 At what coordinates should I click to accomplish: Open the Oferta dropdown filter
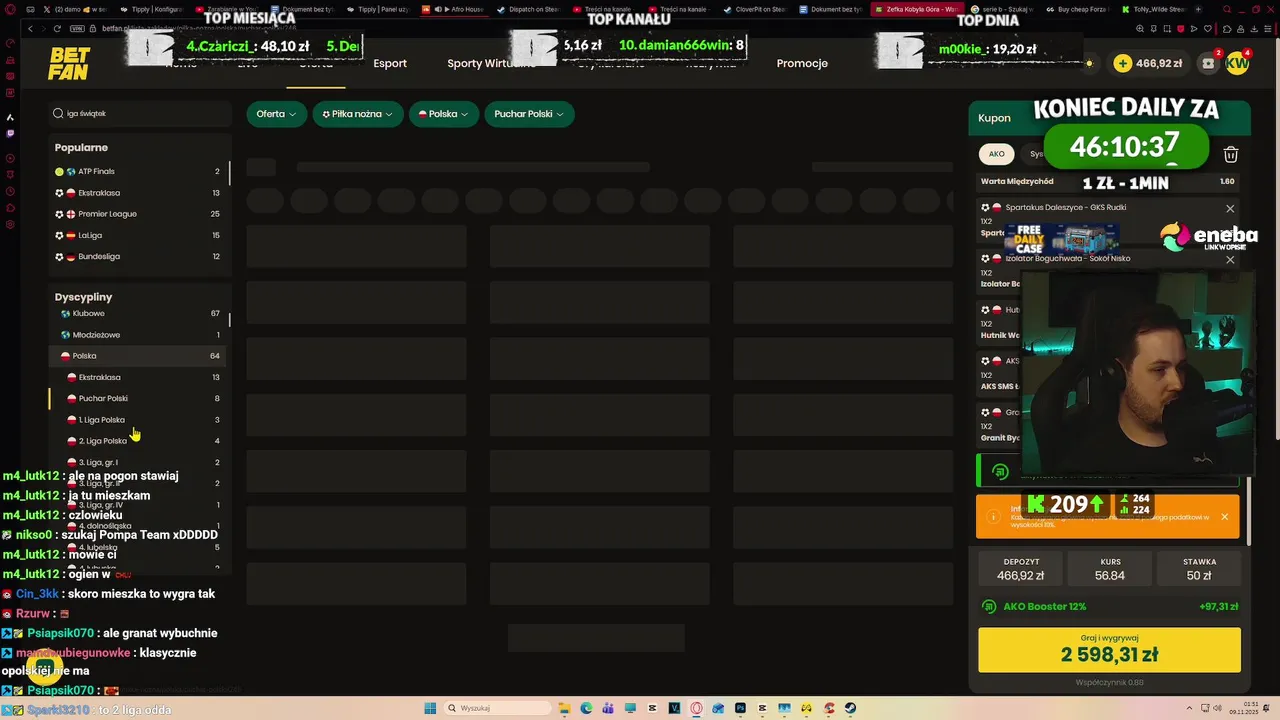(x=276, y=114)
